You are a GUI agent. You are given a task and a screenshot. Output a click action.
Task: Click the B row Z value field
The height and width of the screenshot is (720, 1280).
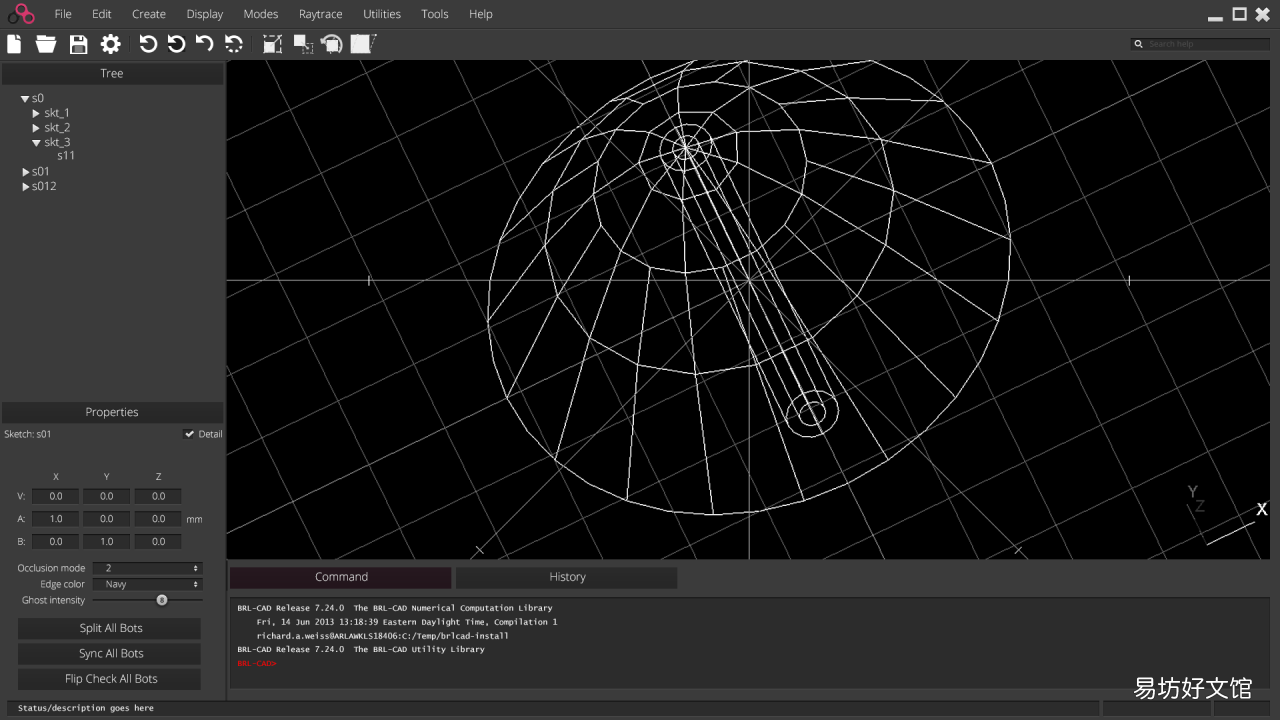pyautogui.click(x=158, y=541)
